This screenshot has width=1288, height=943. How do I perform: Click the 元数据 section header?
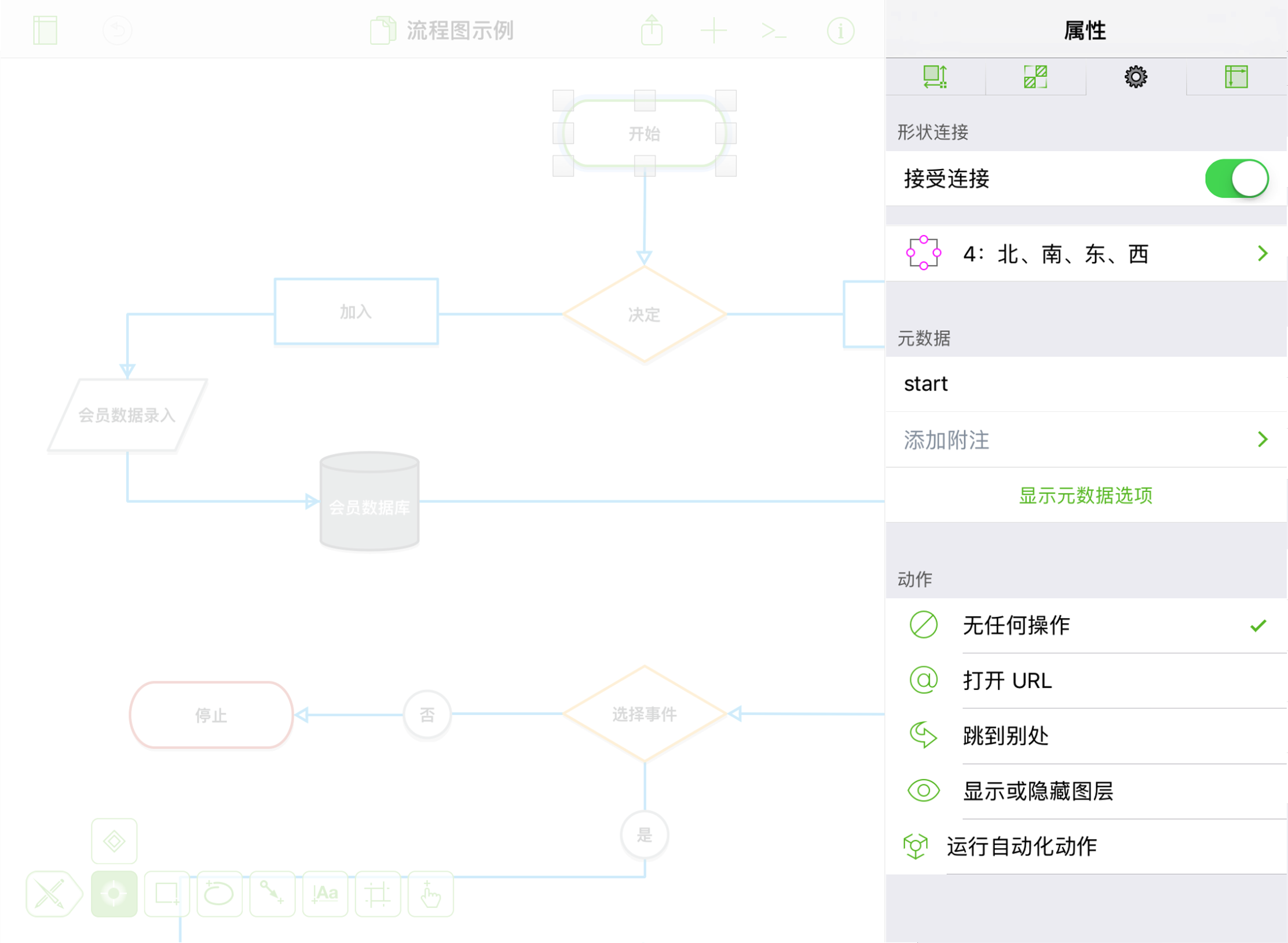(924, 338)
